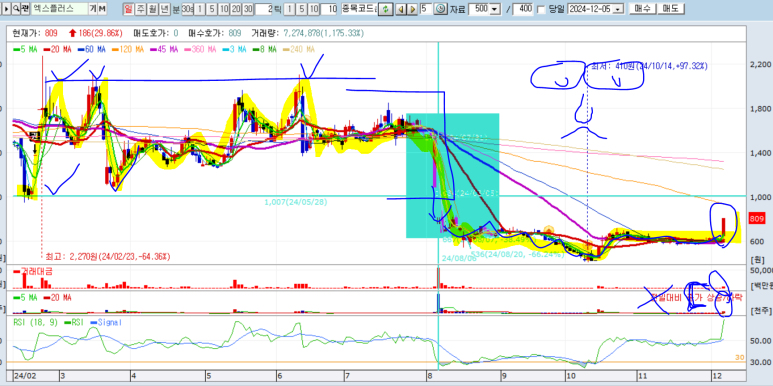The height and width of the screenshot is (386, 773).
Task: Click the clock timer icon
Action: pyautogui.click(x=440, y=9)
